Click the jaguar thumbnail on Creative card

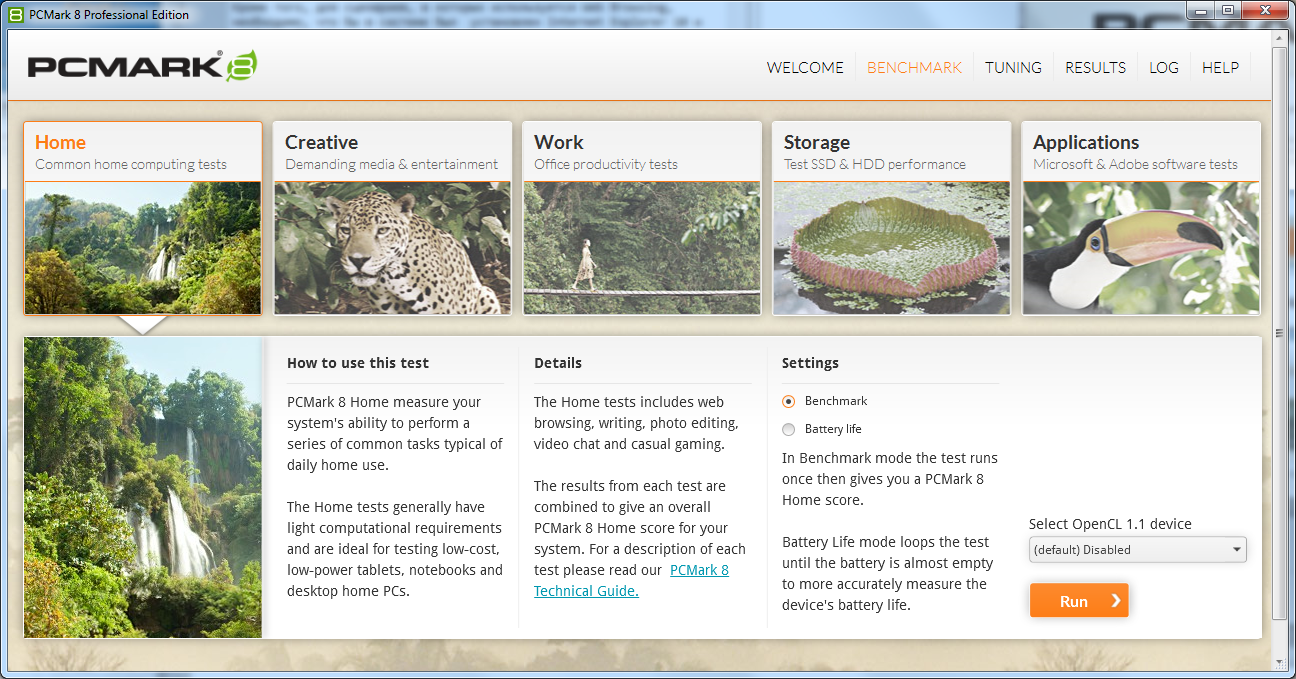(392, 247)
